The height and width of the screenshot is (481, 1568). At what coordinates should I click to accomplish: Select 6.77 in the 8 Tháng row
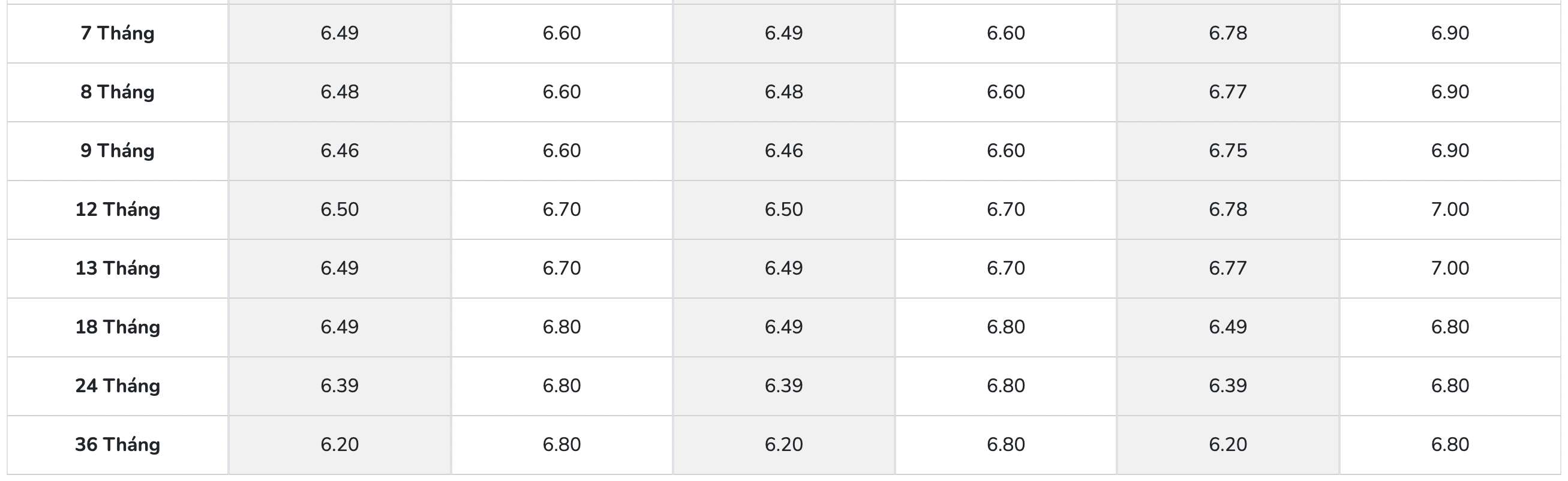click(x=1228, y=92)
